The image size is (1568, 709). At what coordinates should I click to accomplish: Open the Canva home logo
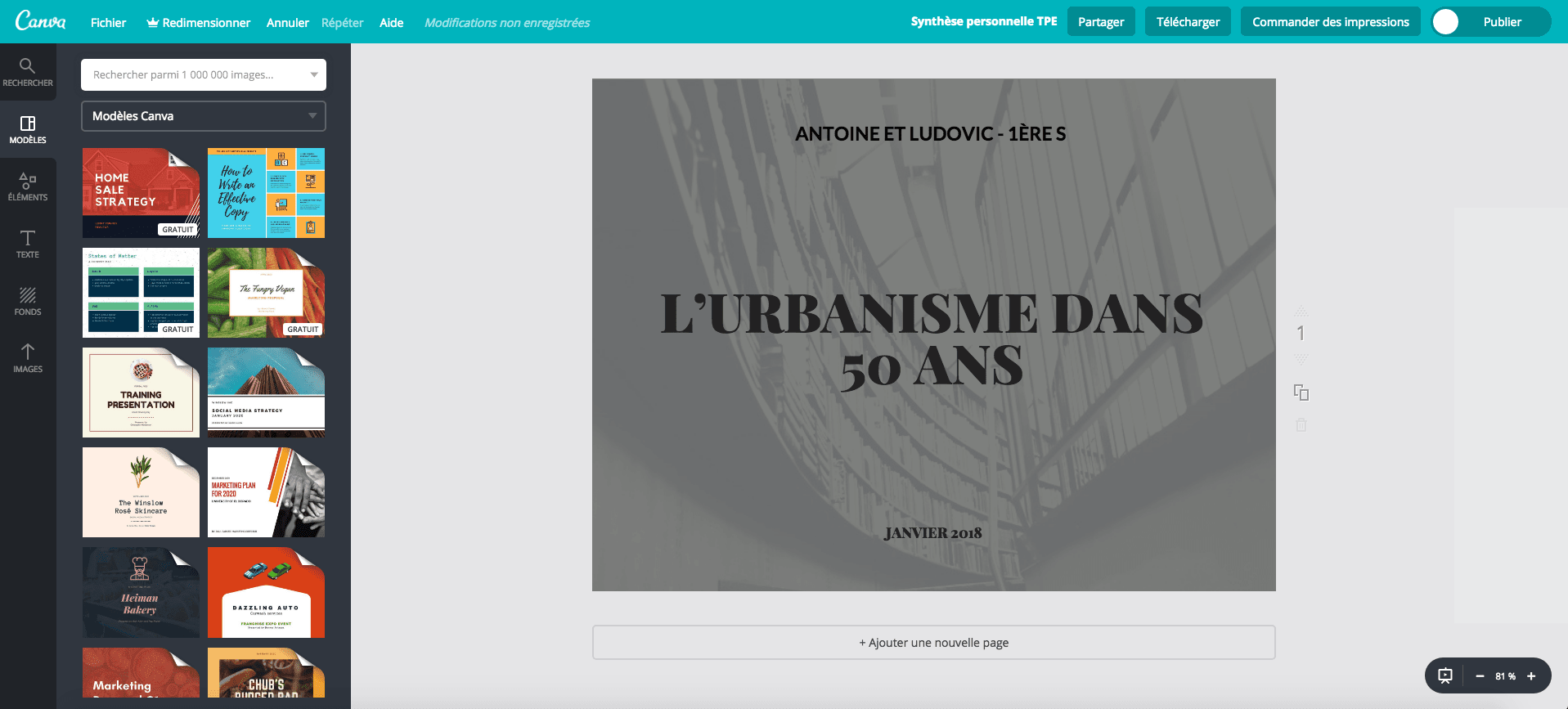40,20
